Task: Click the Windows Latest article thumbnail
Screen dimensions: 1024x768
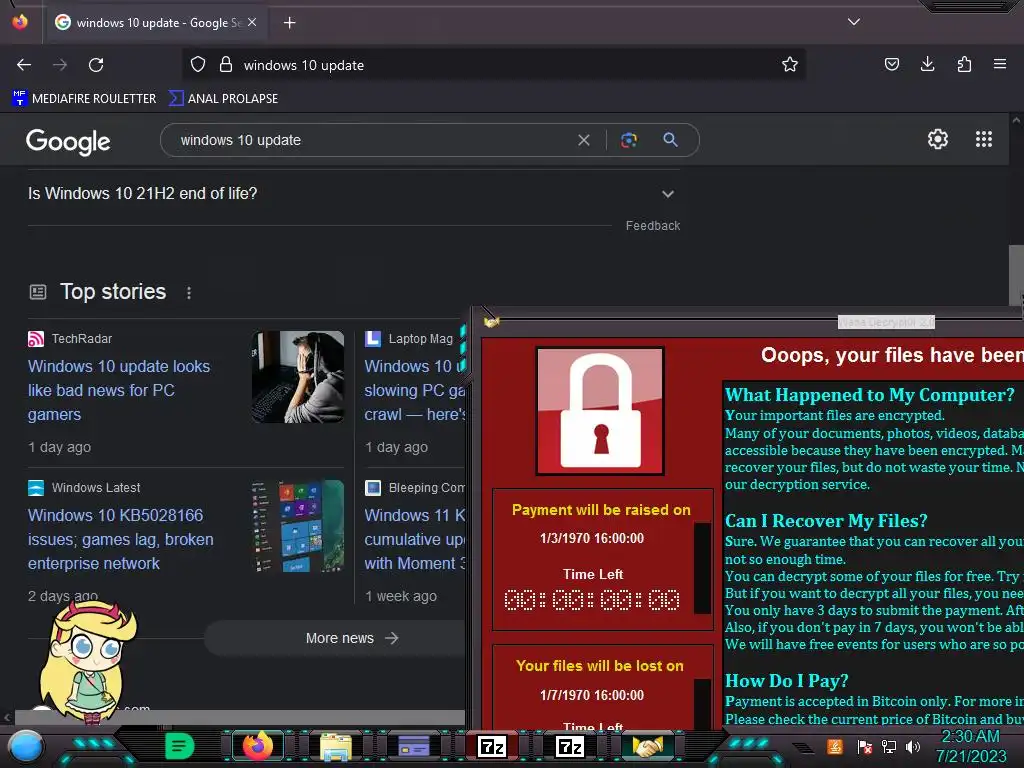Action: [298, 526]
